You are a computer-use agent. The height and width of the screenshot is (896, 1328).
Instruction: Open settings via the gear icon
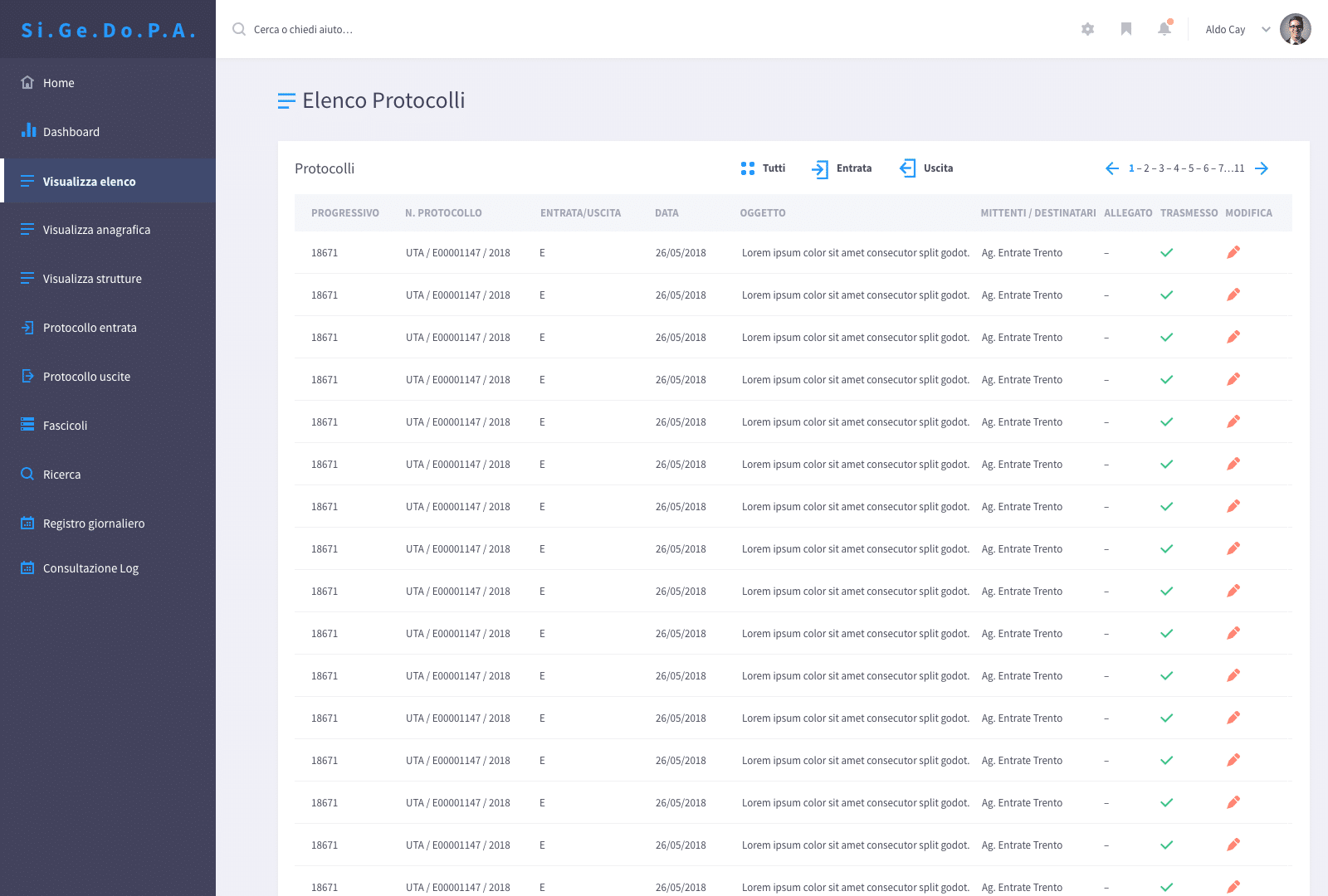[x=1087, y=29]
